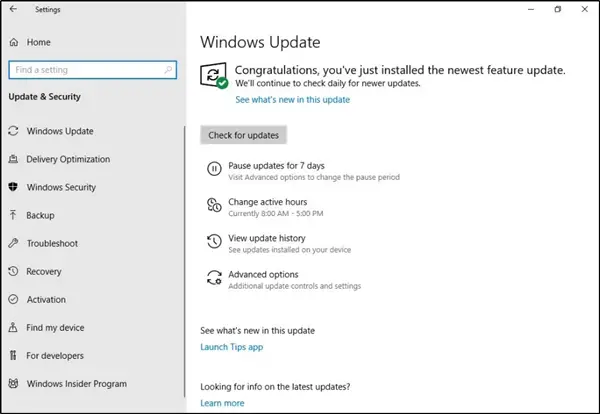This screenshot has width=600, height=414.
Task: Click the Launch Tips app link
Action: point(232,347)
